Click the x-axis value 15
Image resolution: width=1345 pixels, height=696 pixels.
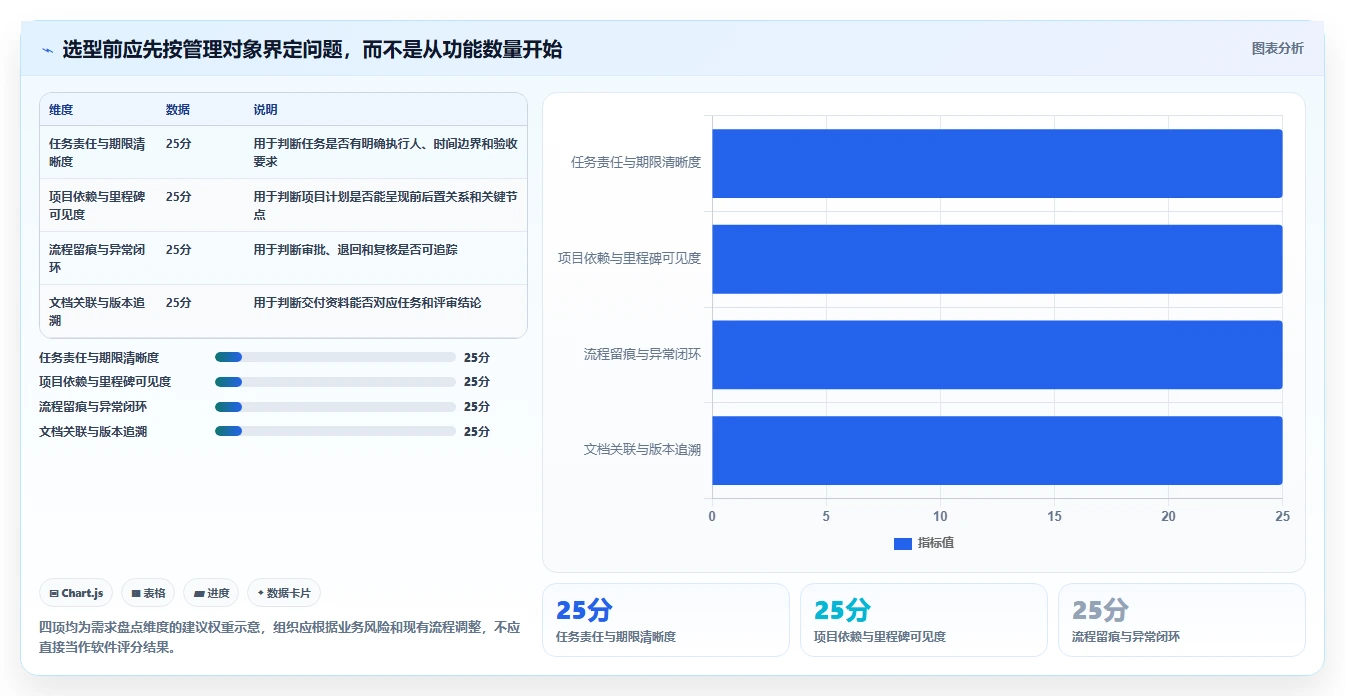[x=1054, y=517]
